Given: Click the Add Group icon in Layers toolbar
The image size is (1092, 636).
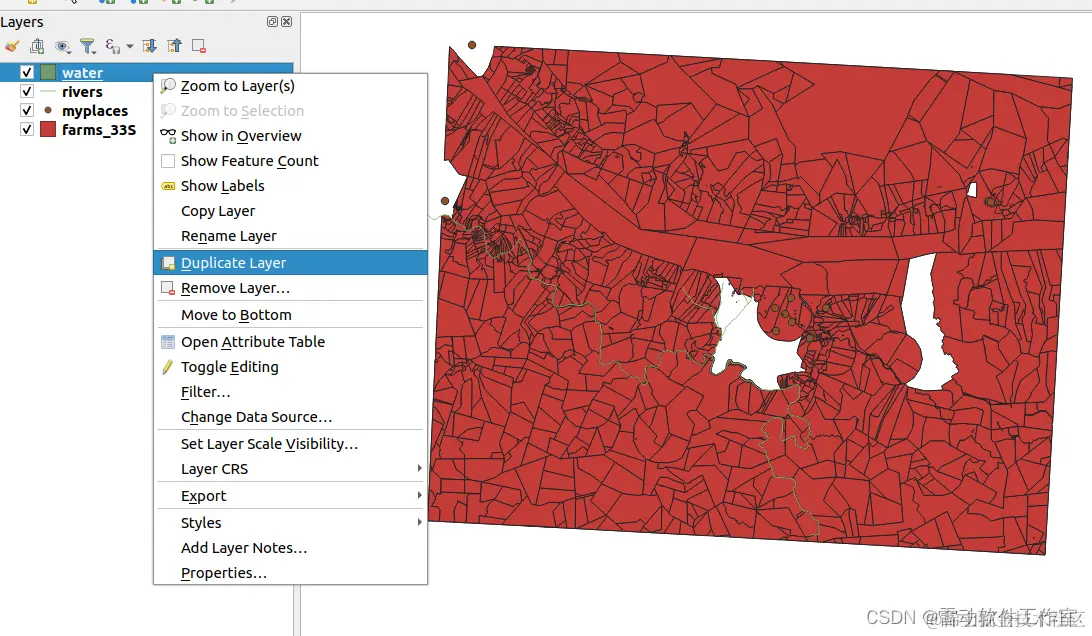Looking at the screenshot, I should click(37, 47).
